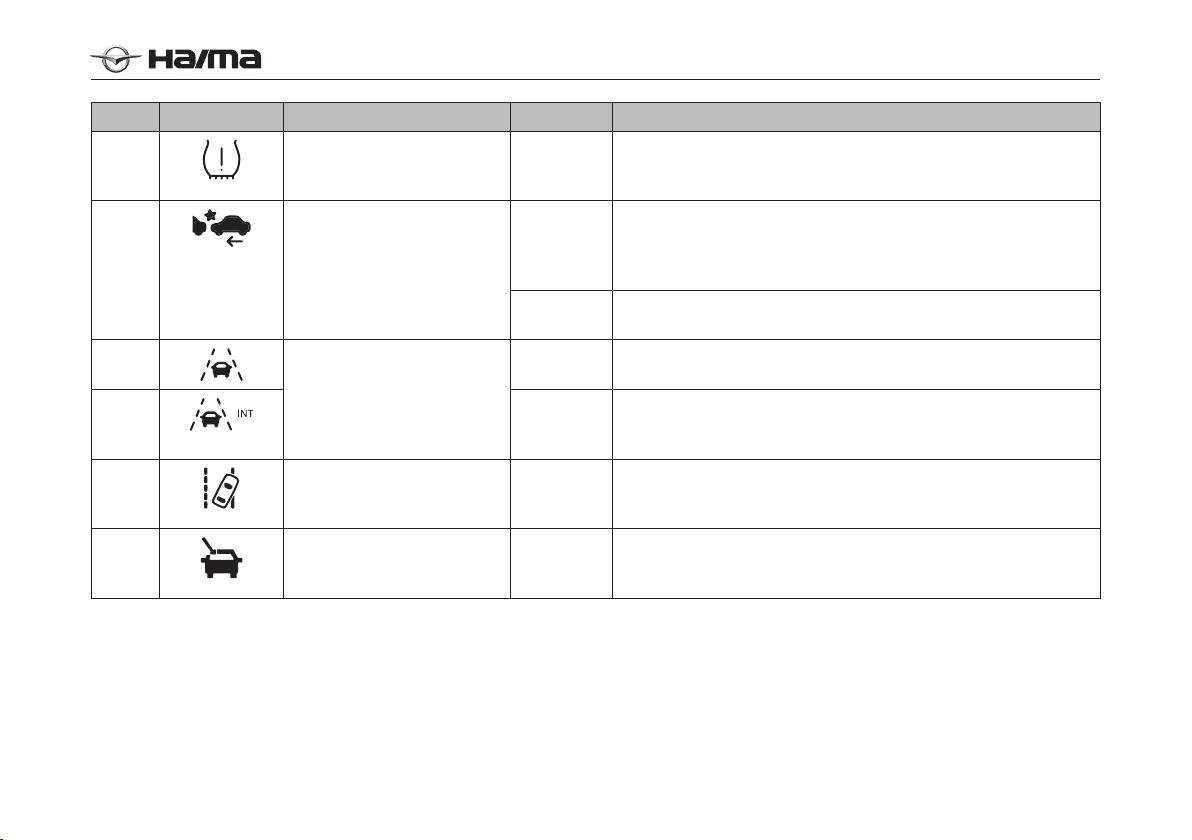Select the forward collision warning icon
Image resolution: width=1192 pixels, height=840 pixels.
click(x=221, y=227)
